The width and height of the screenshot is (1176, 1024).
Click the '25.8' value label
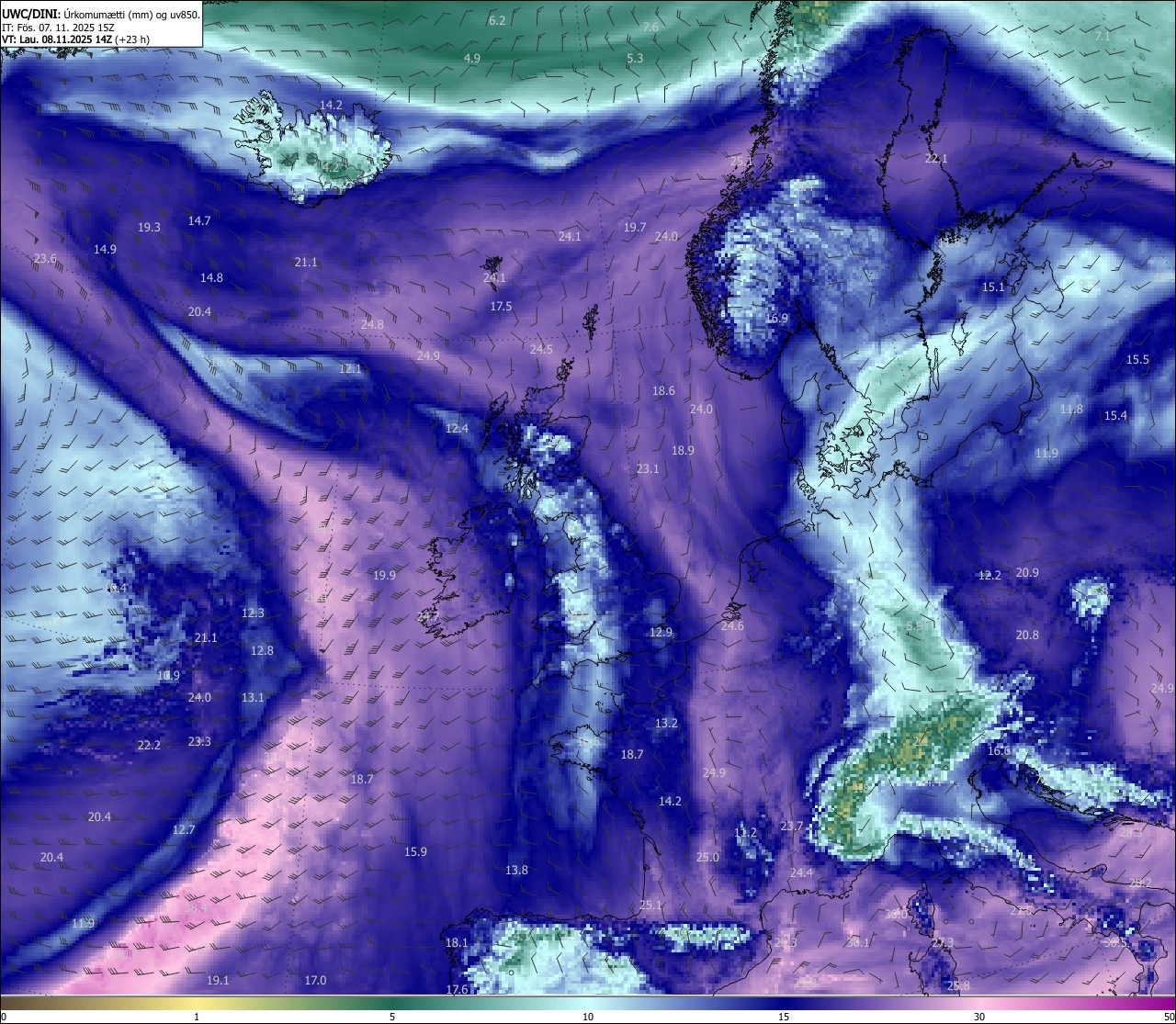(x=958, y=985)
